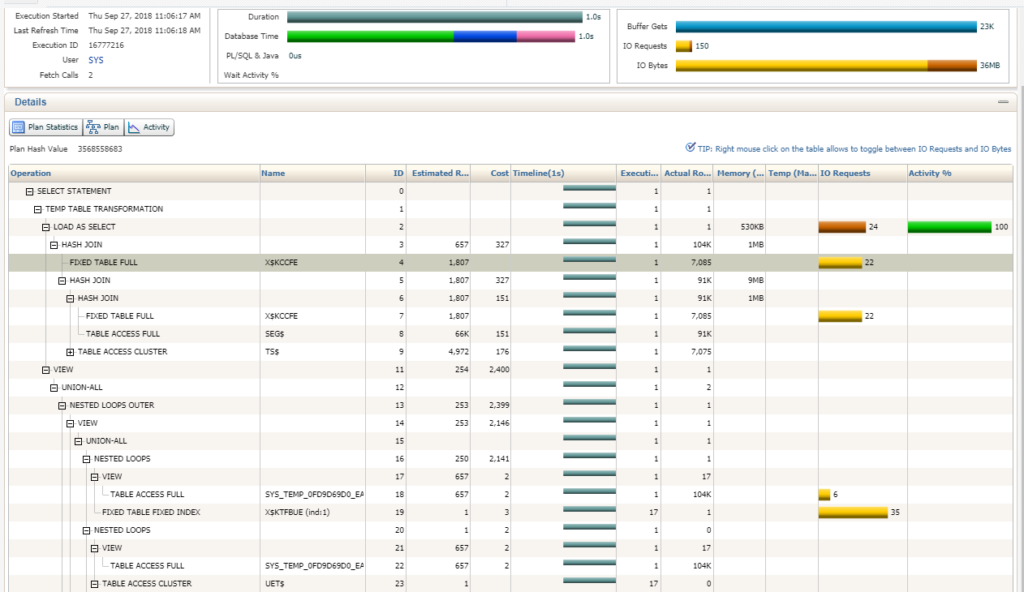The height and width of the screenshot is (592, 1024).
Task: Collapse the NESTED LOOPS OUTER node
Action: click(x=62, y=405)
